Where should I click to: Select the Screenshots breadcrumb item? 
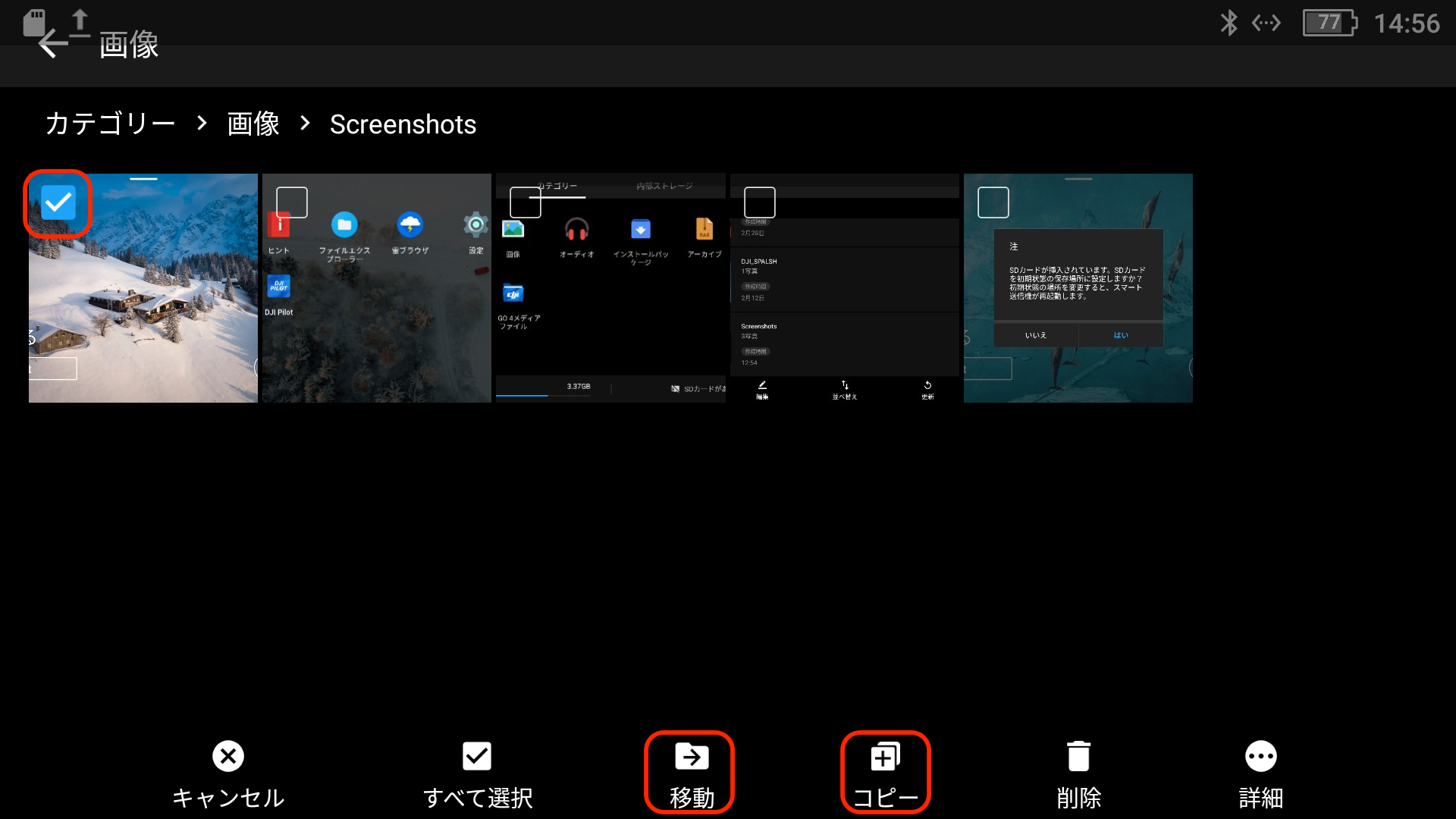[x=403, y=124]
